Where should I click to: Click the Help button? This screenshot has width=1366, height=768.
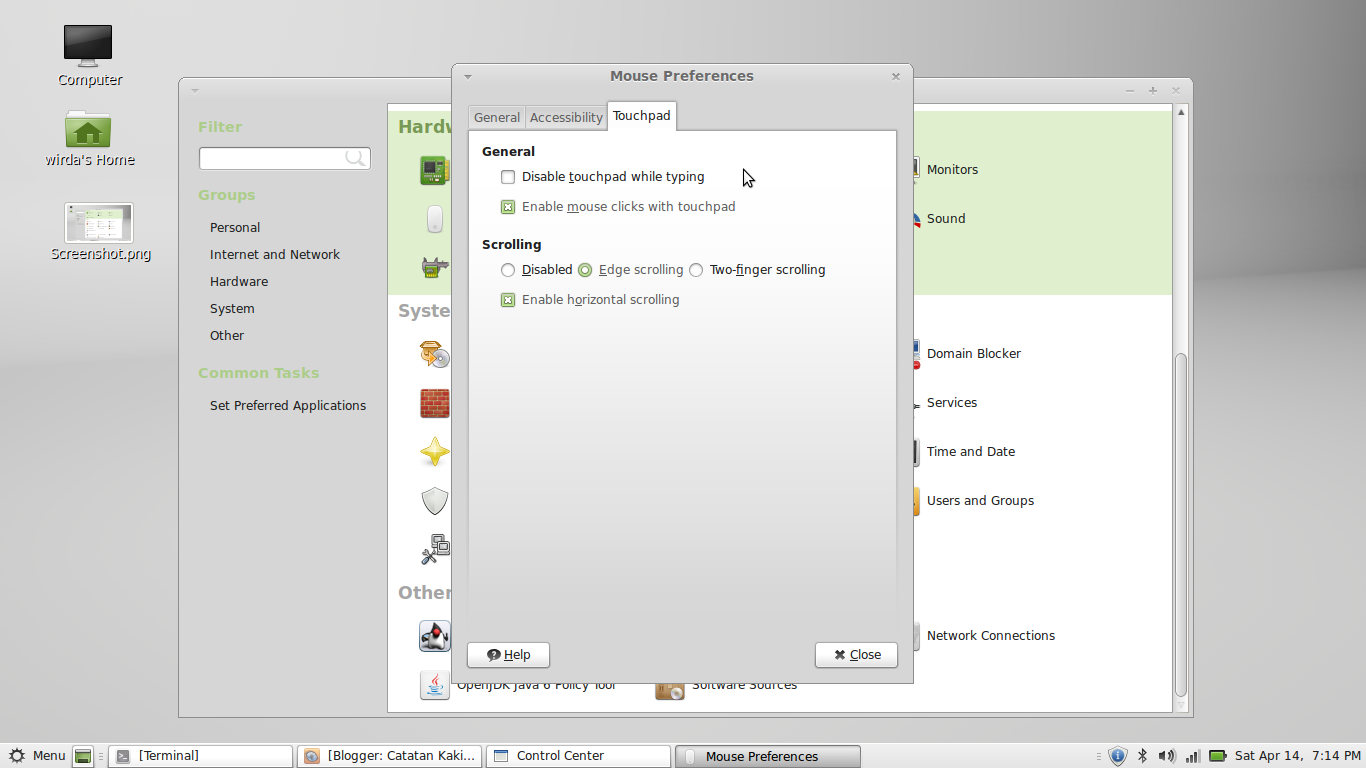point(508,655)
